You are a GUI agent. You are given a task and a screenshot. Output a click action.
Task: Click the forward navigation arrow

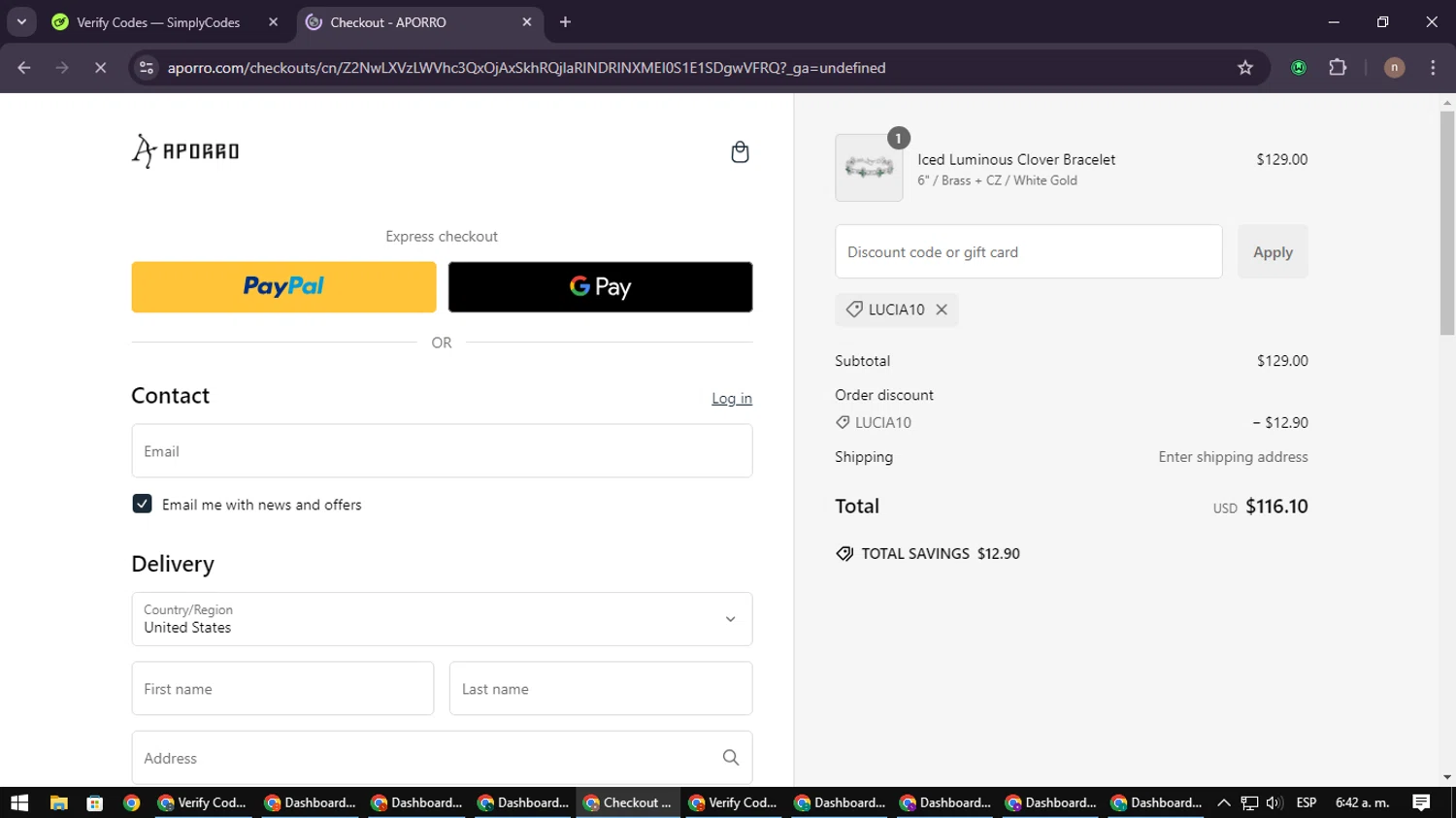click(62, 68)
